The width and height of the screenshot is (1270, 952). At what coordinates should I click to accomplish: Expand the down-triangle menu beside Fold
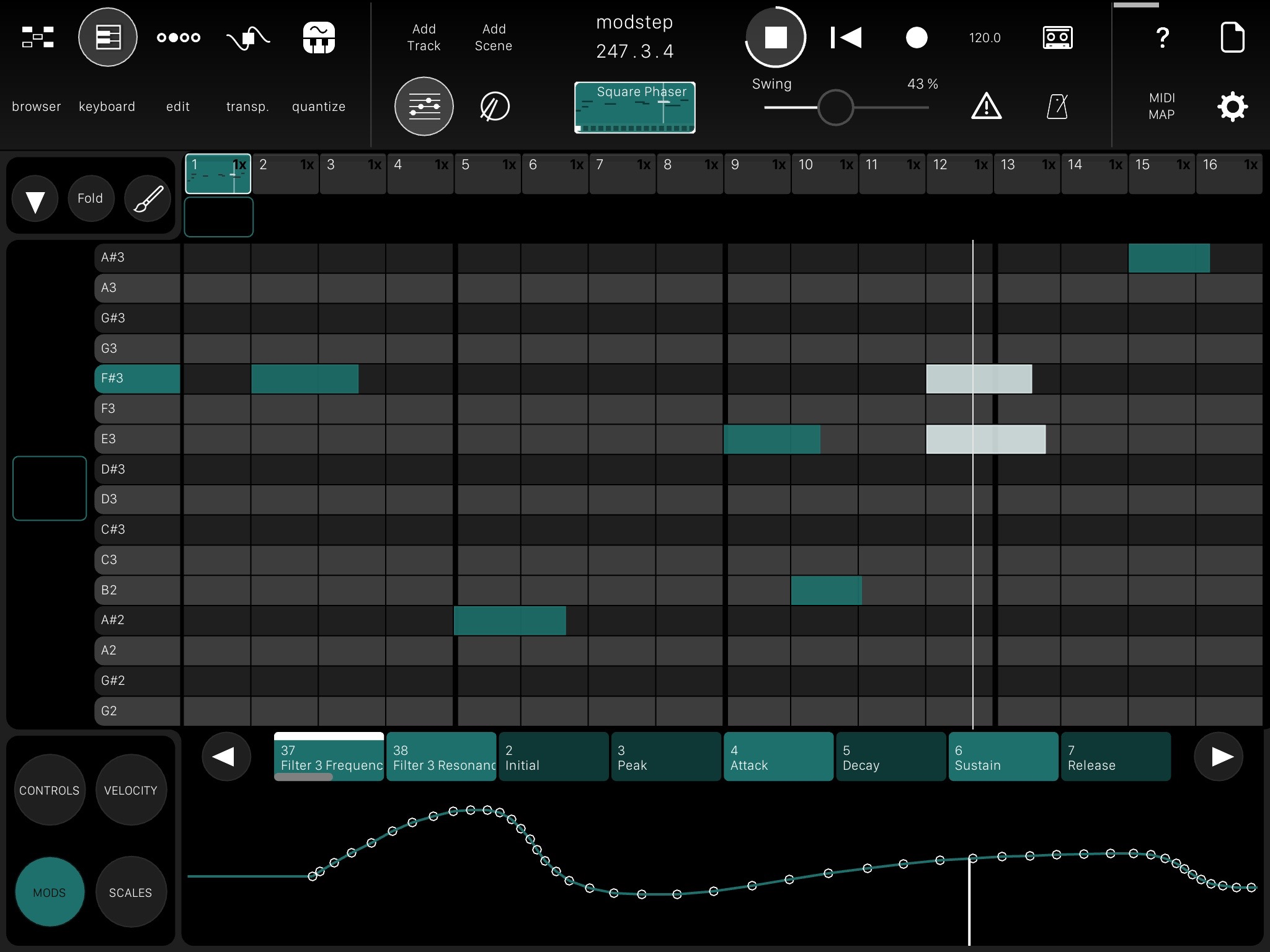pyautogui.click(x=35, y=200)
